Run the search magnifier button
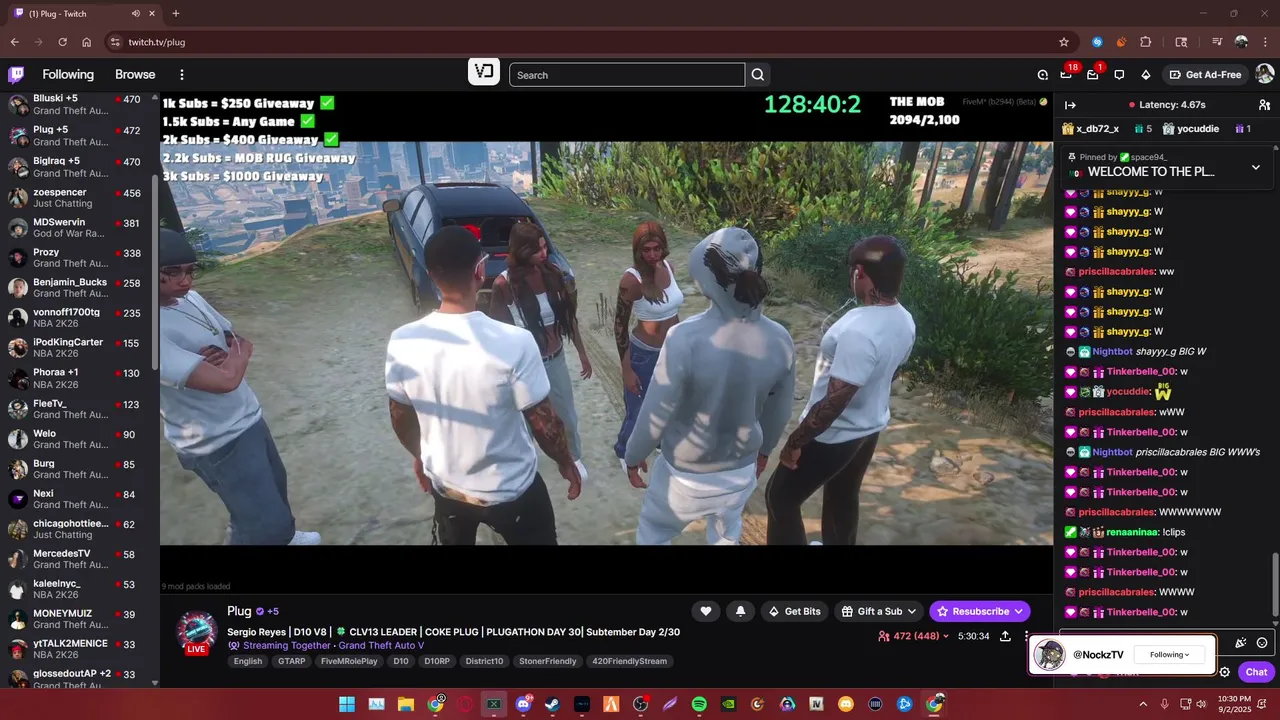Image resolution: width=1280 pixels, height=720 pixels. [758, 75]
